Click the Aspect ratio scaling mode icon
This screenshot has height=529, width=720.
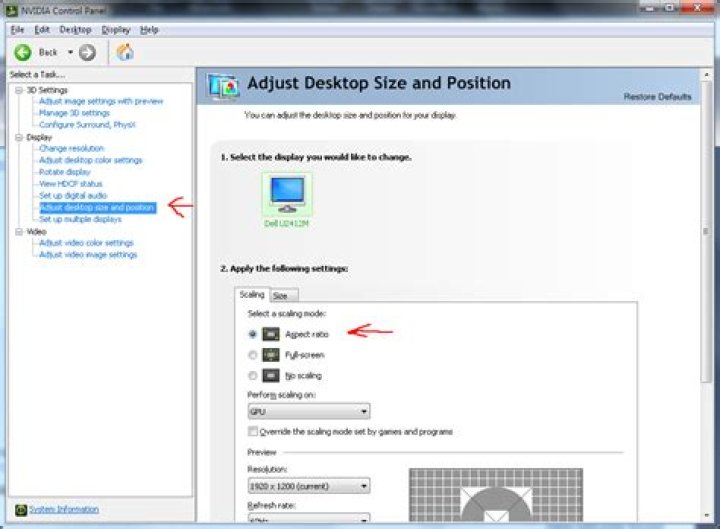271,334
